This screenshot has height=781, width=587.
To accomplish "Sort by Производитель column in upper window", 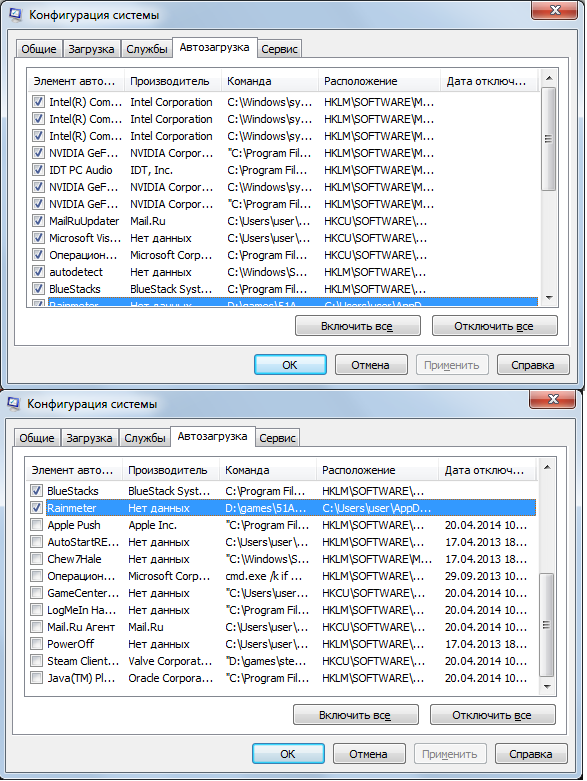I will 172,81.
